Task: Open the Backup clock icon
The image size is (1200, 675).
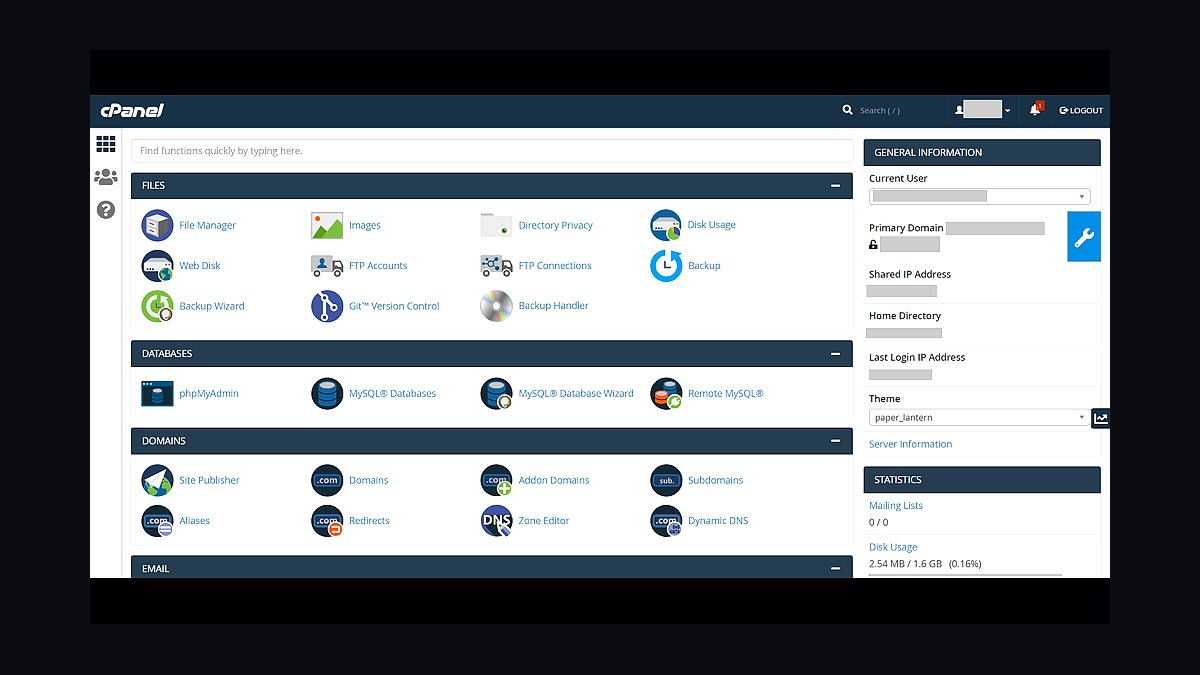Action: 666,266
